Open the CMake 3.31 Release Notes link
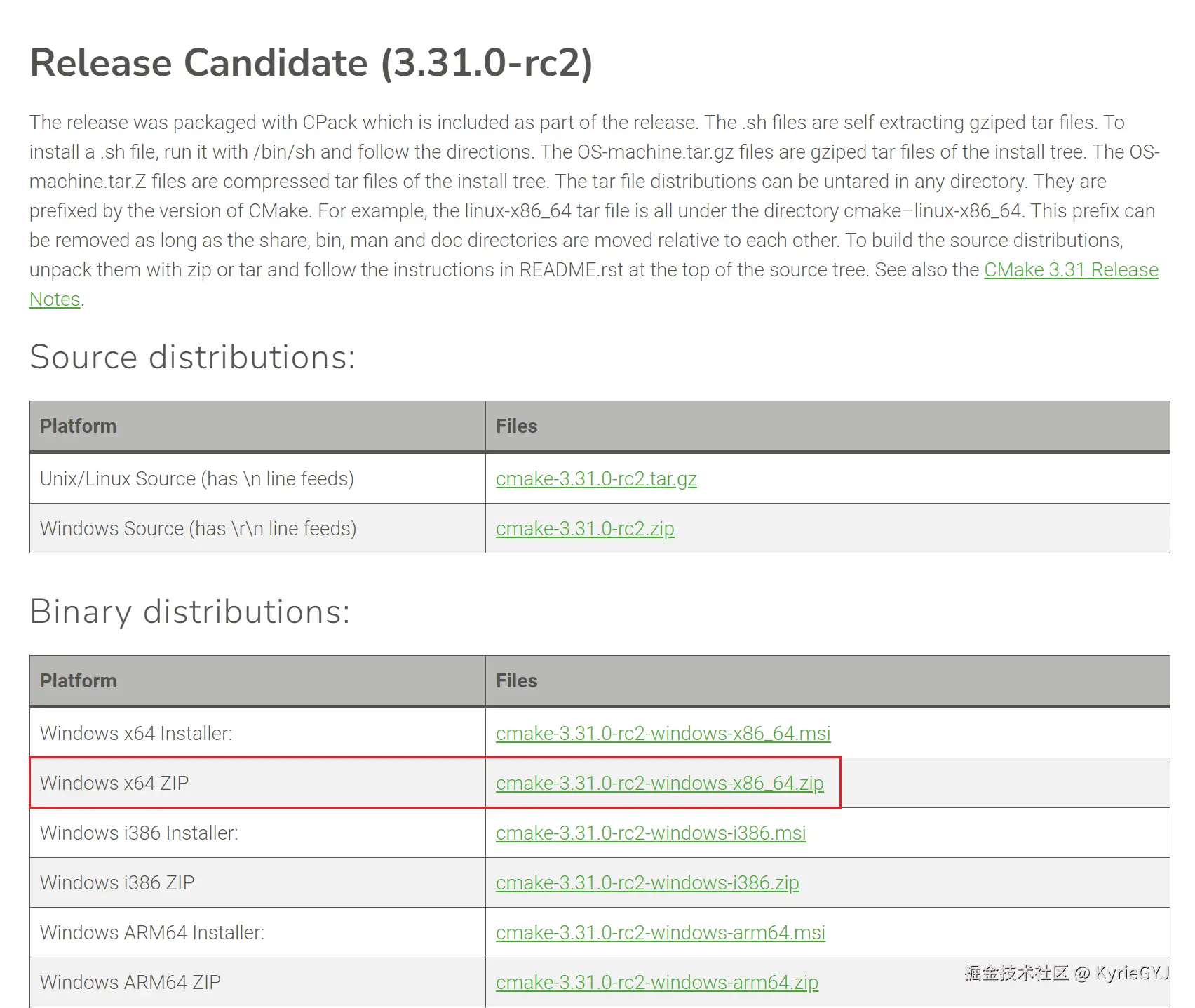The image size is (1195, 1008). 1071,270
